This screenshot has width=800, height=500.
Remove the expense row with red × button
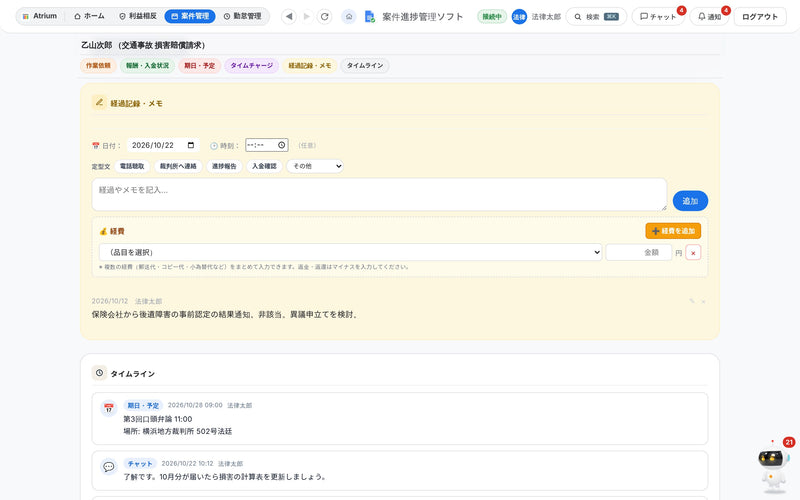click(x=693, y=253)
